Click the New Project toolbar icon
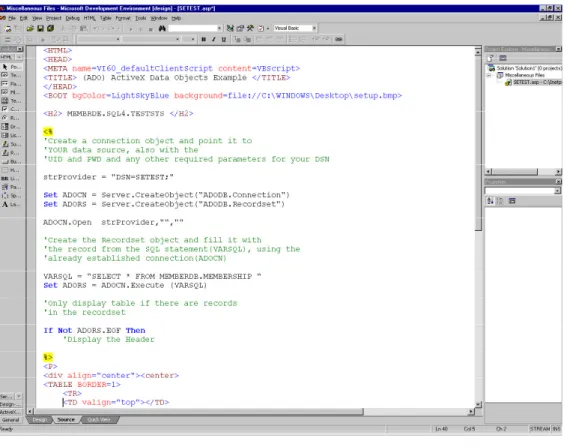The image size is (570, 447). pos(8,28)
